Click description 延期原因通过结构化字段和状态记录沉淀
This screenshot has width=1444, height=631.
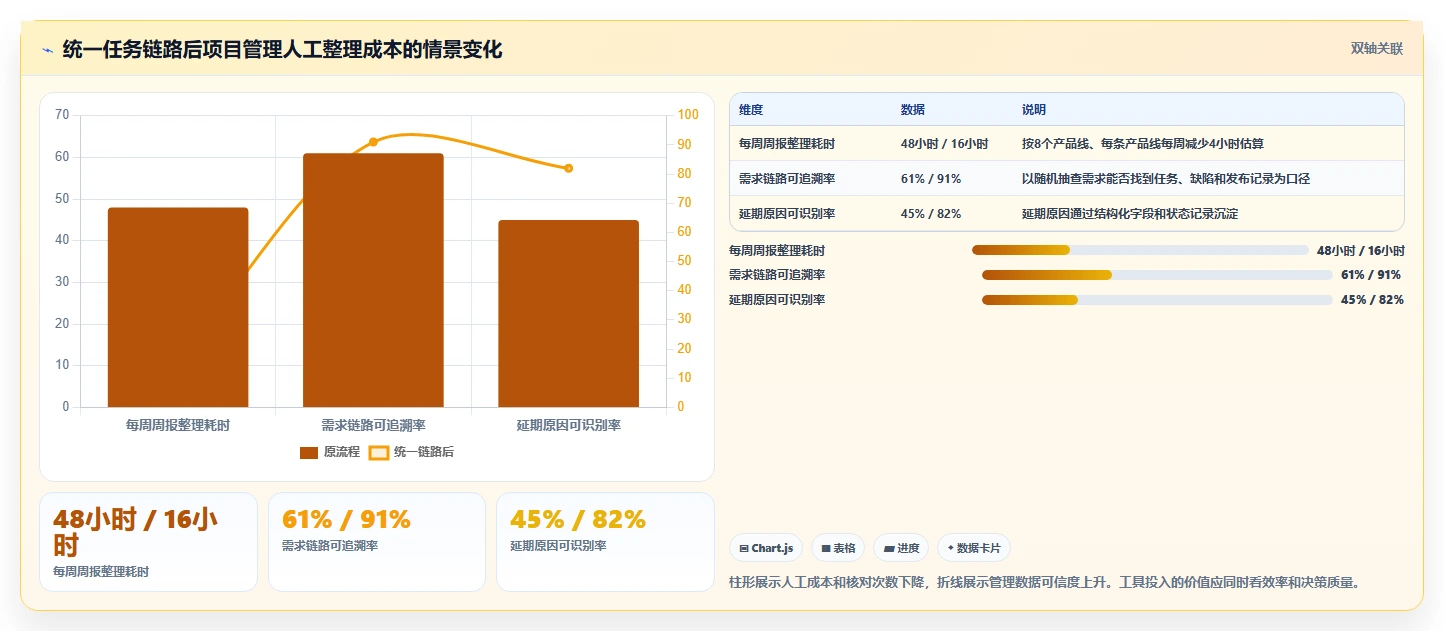1130,214
